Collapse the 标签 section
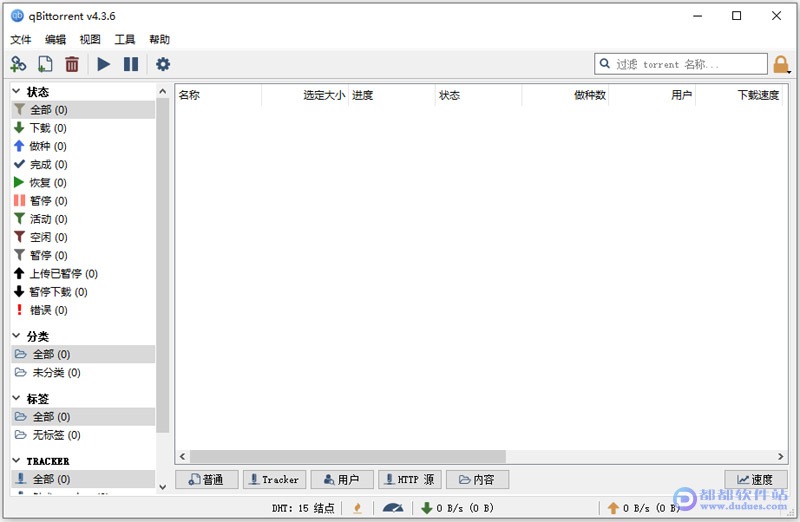The image size is (800, 522). pos(16,398)
